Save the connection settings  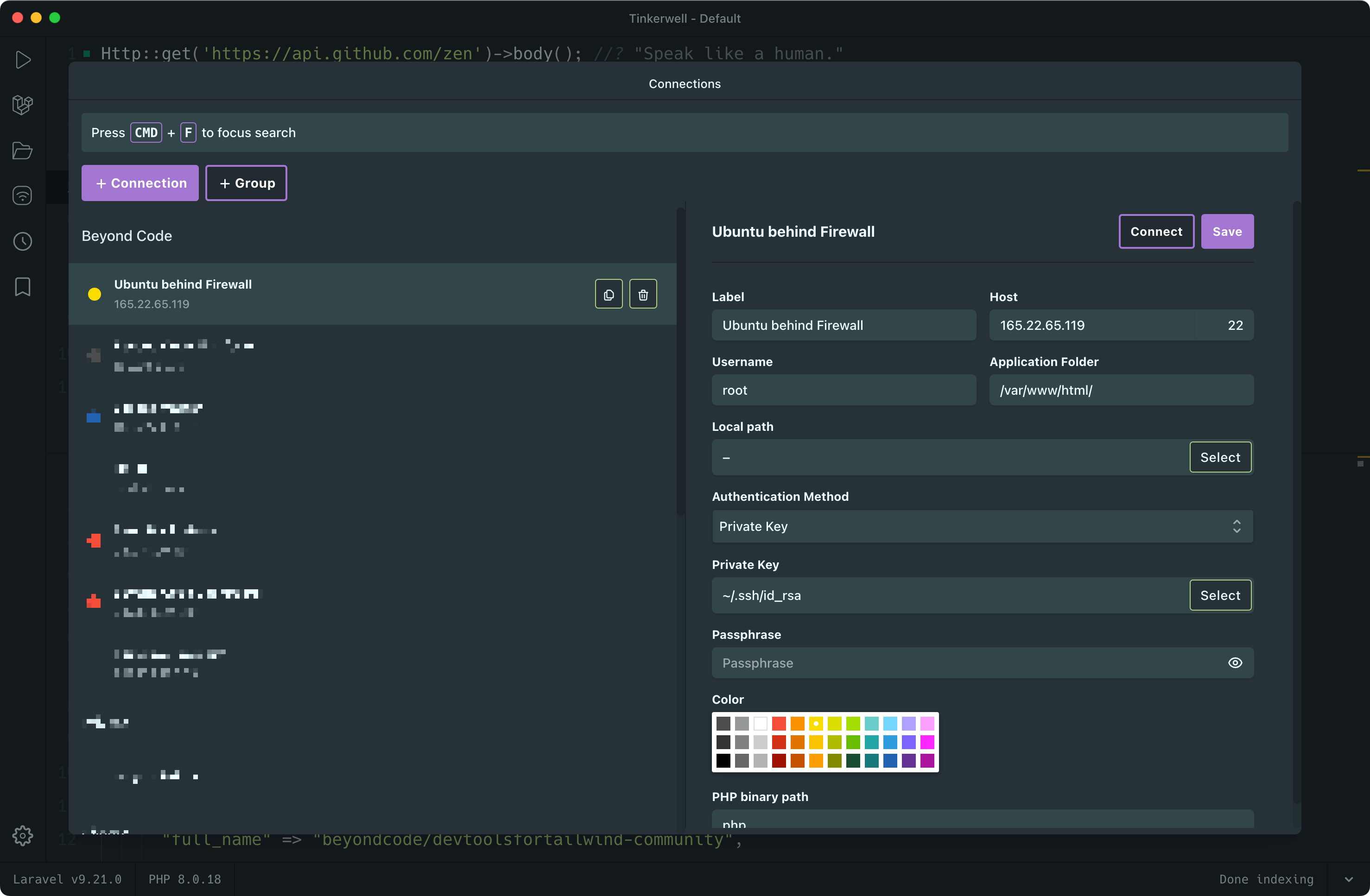point(1227,231)
